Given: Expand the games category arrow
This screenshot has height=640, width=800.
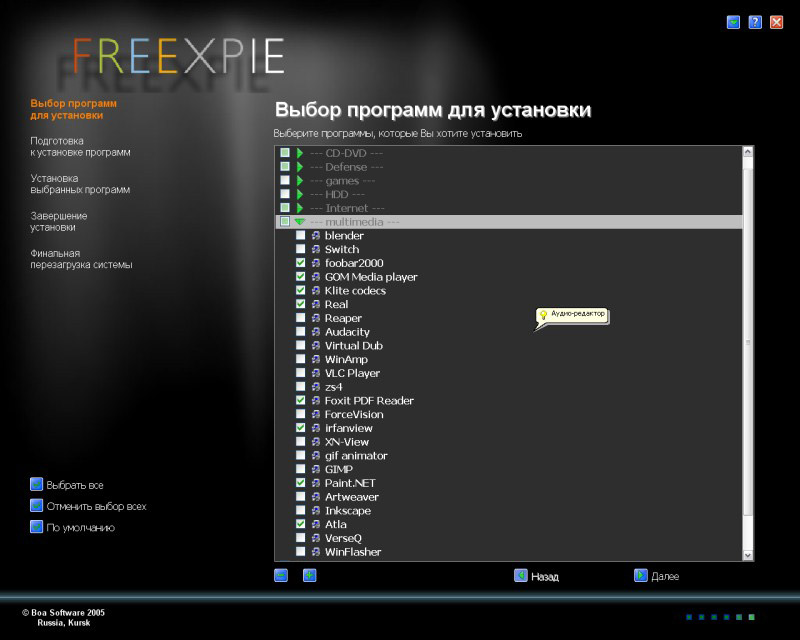Looking at the screenshot, I should click(x=300, y=180).
